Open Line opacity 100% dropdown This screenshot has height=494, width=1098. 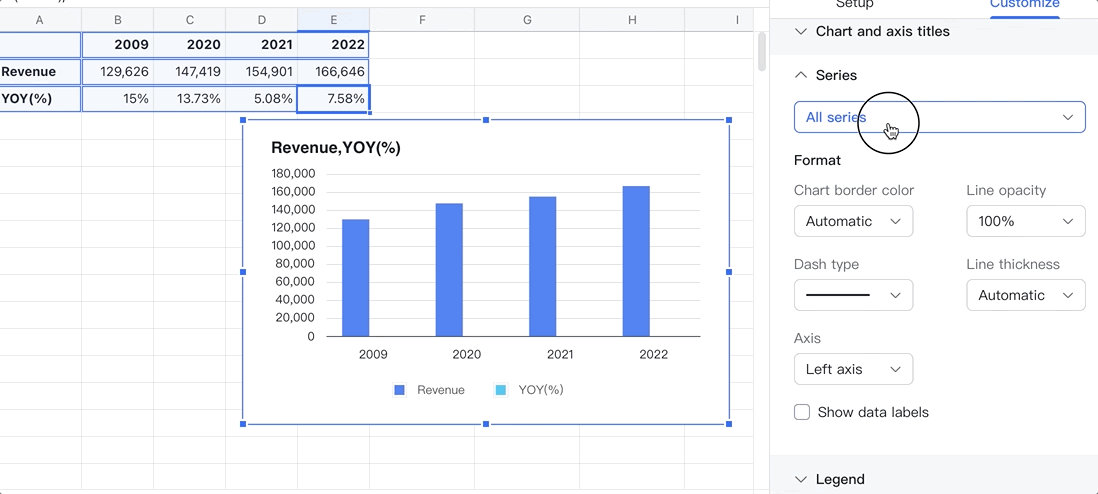coord(1026,221)
